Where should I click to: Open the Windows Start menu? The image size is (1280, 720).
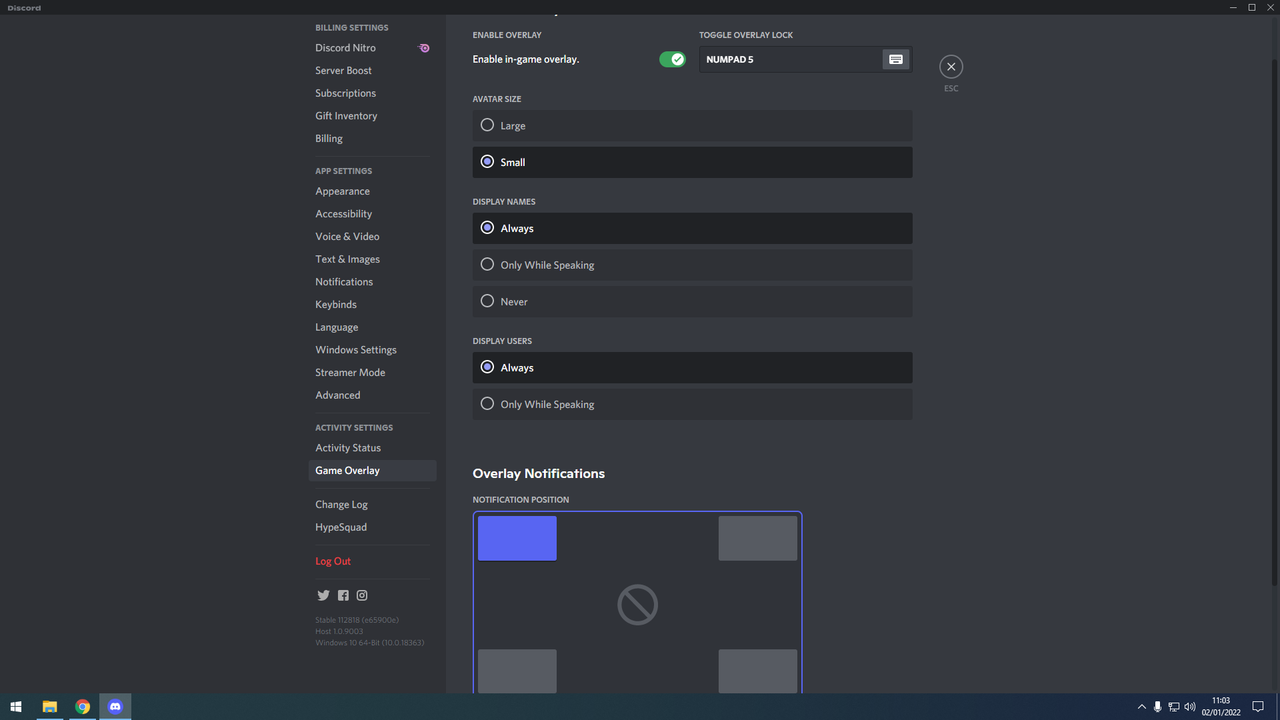click(16, 707)
